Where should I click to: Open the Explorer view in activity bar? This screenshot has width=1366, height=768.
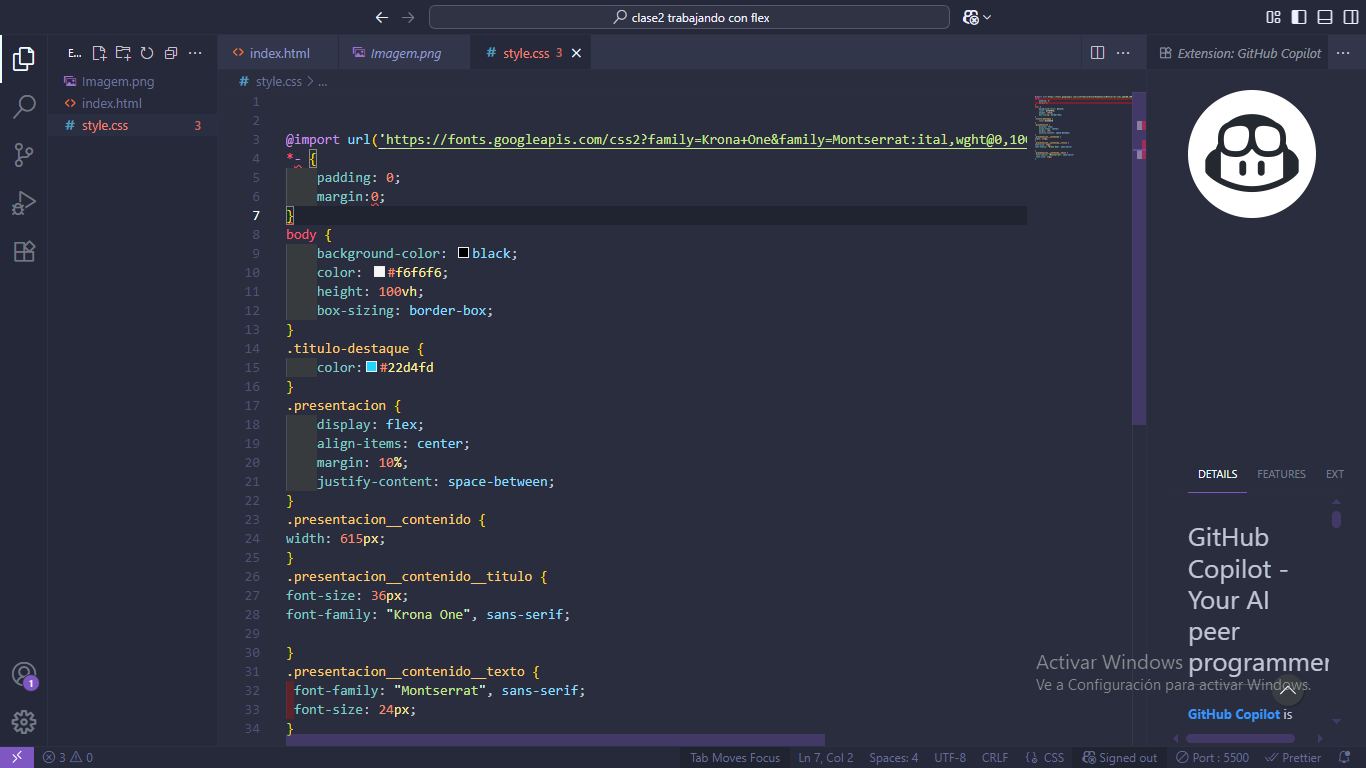24,58
